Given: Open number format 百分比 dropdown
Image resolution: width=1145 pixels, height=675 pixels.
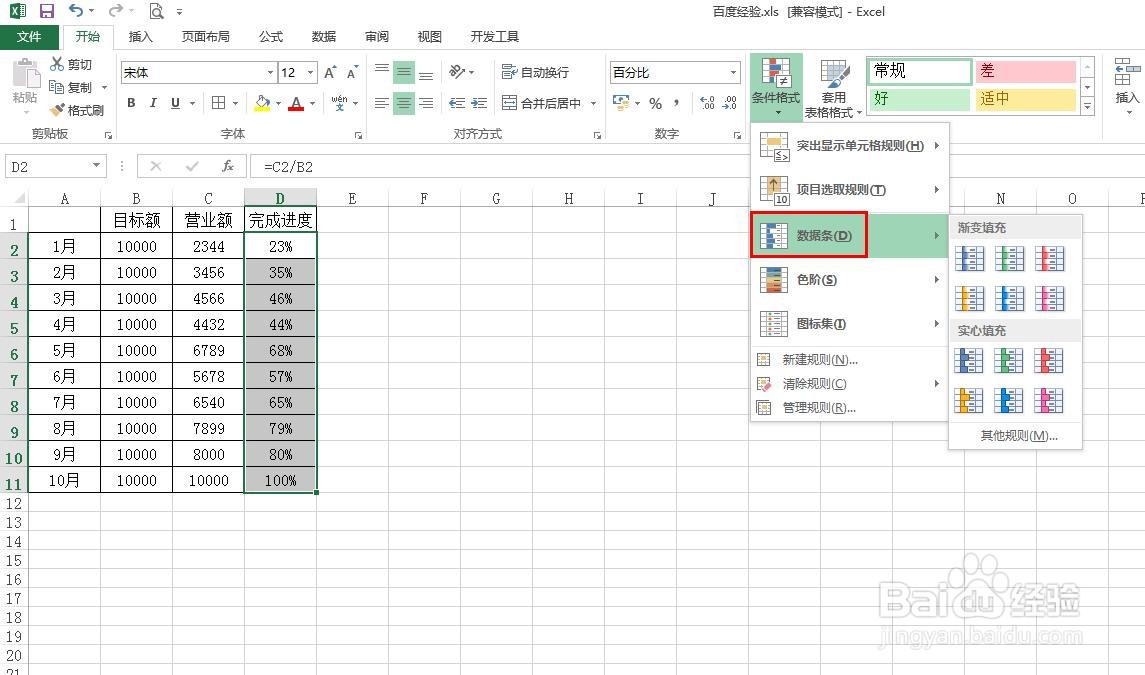Looking at the screenshot, I should (733, 72).
